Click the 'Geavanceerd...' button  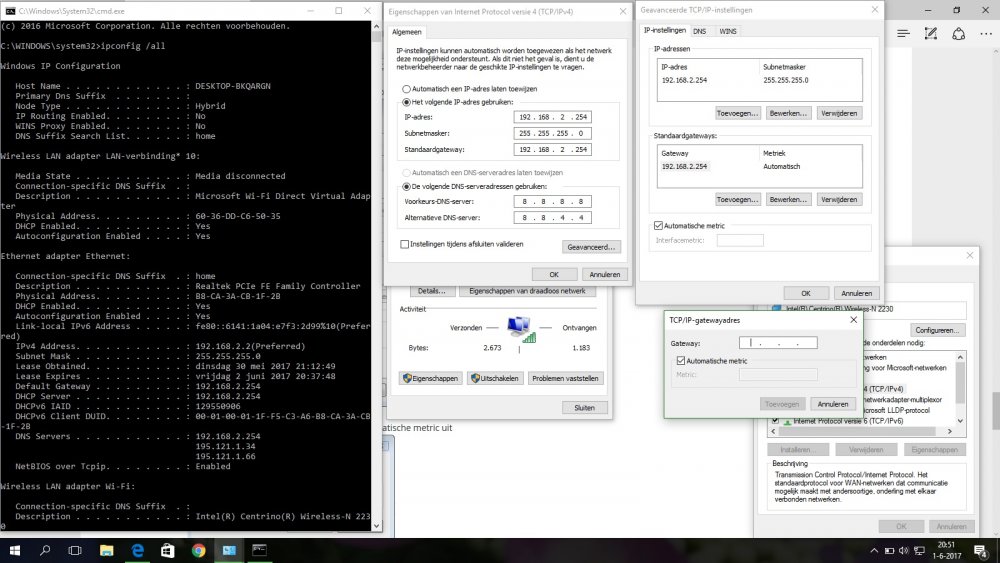pos(592,246)
